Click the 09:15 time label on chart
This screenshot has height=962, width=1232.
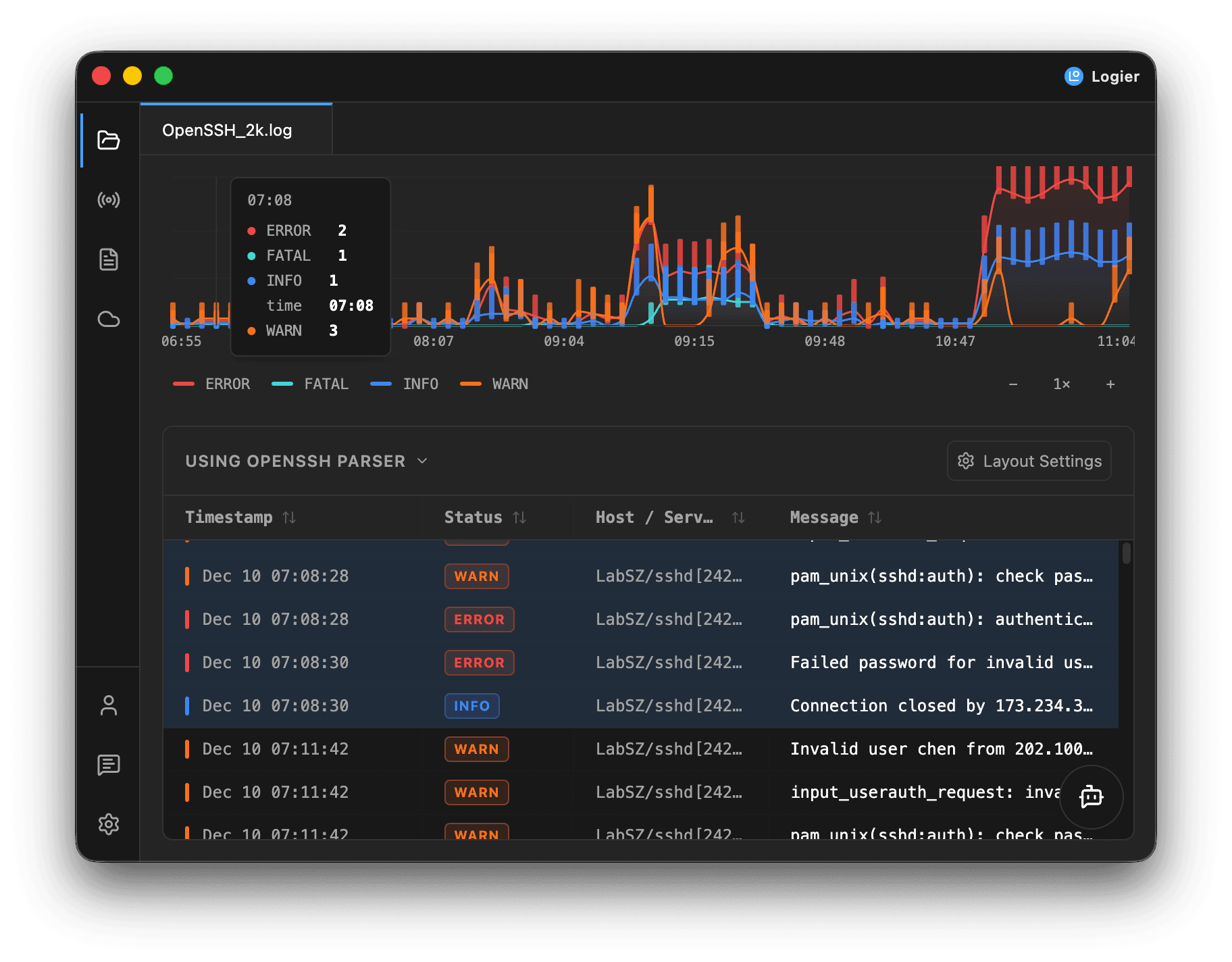694,341
